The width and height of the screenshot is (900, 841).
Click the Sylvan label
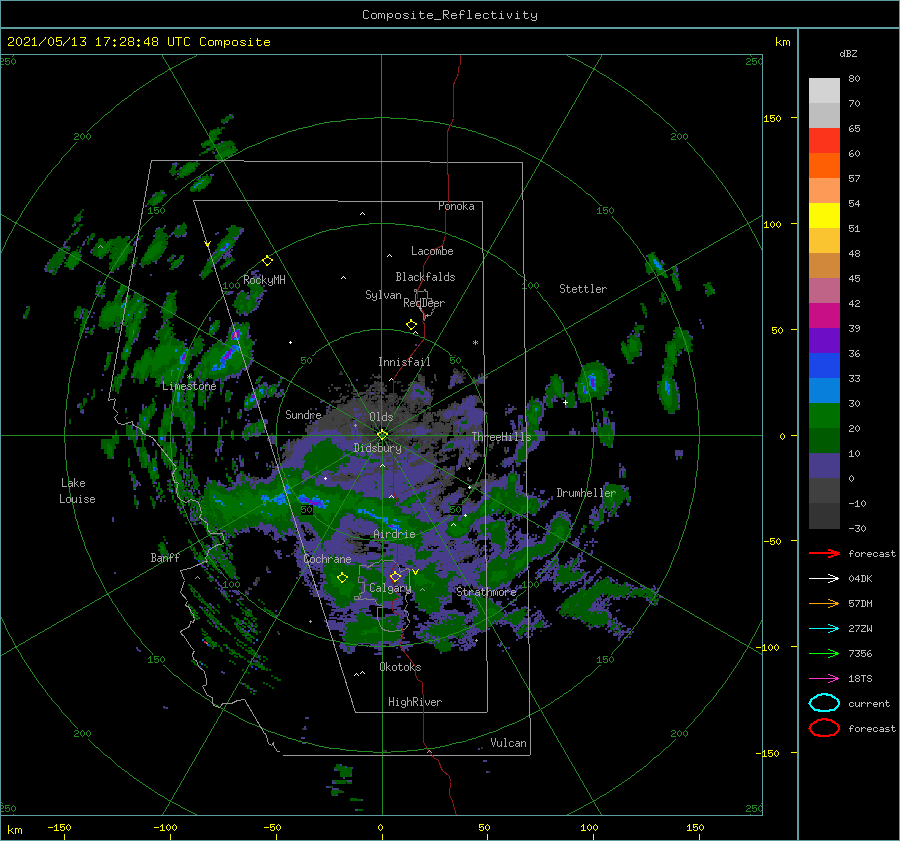pyautogui.click(x=383, y=295)
